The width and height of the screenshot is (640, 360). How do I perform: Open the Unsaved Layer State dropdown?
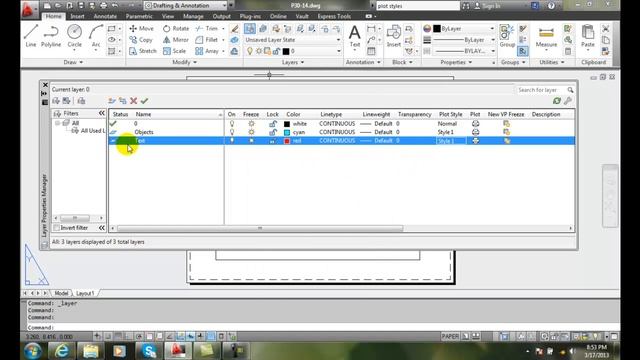[x=293, y=40]
